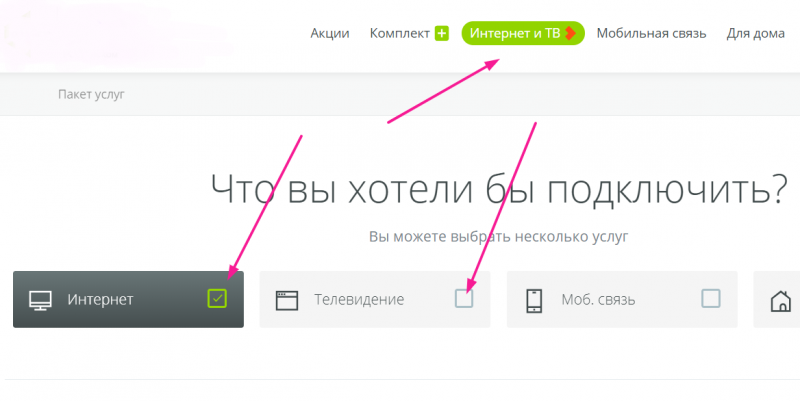Image resolution: width=800 pixels, height=401 pixels.
Task: Open the Для дома menu item
Action: tap(756, 34)
